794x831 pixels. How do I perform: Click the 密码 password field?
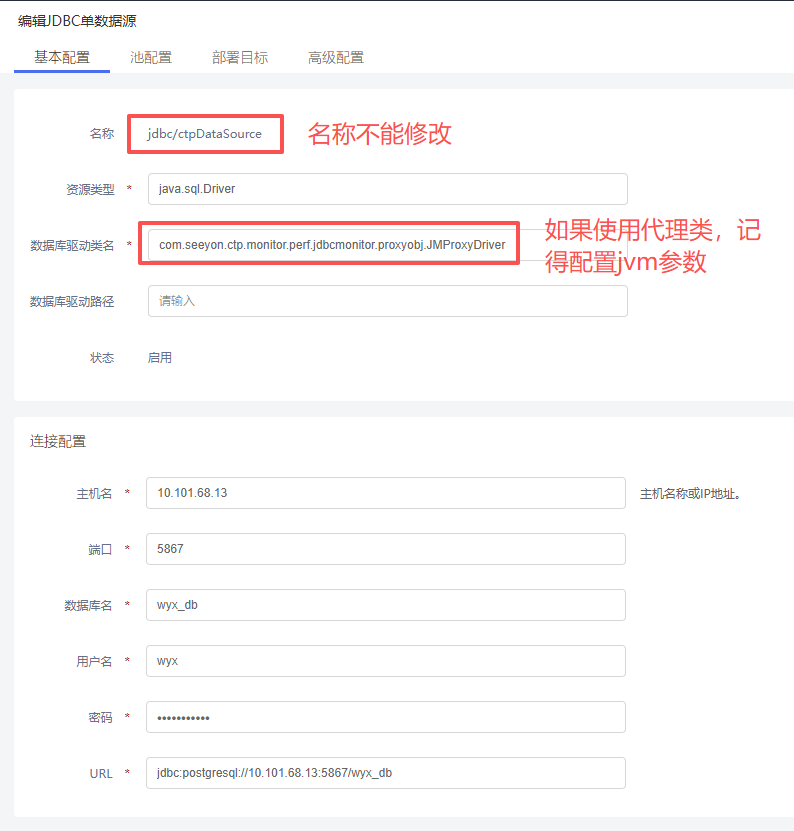coord(386,717)
